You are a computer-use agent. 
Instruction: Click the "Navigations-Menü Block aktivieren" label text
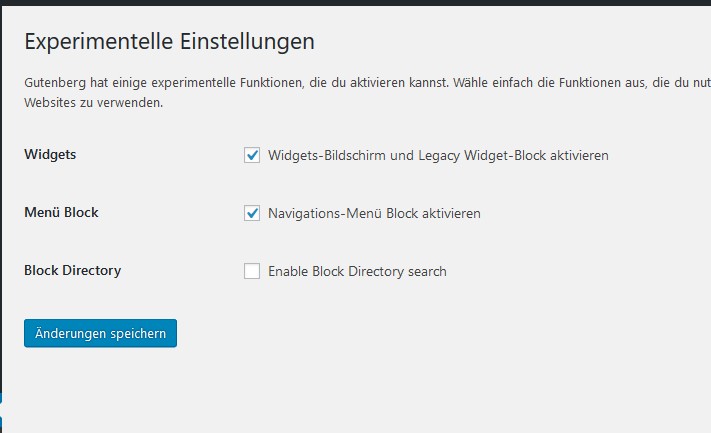374,213
